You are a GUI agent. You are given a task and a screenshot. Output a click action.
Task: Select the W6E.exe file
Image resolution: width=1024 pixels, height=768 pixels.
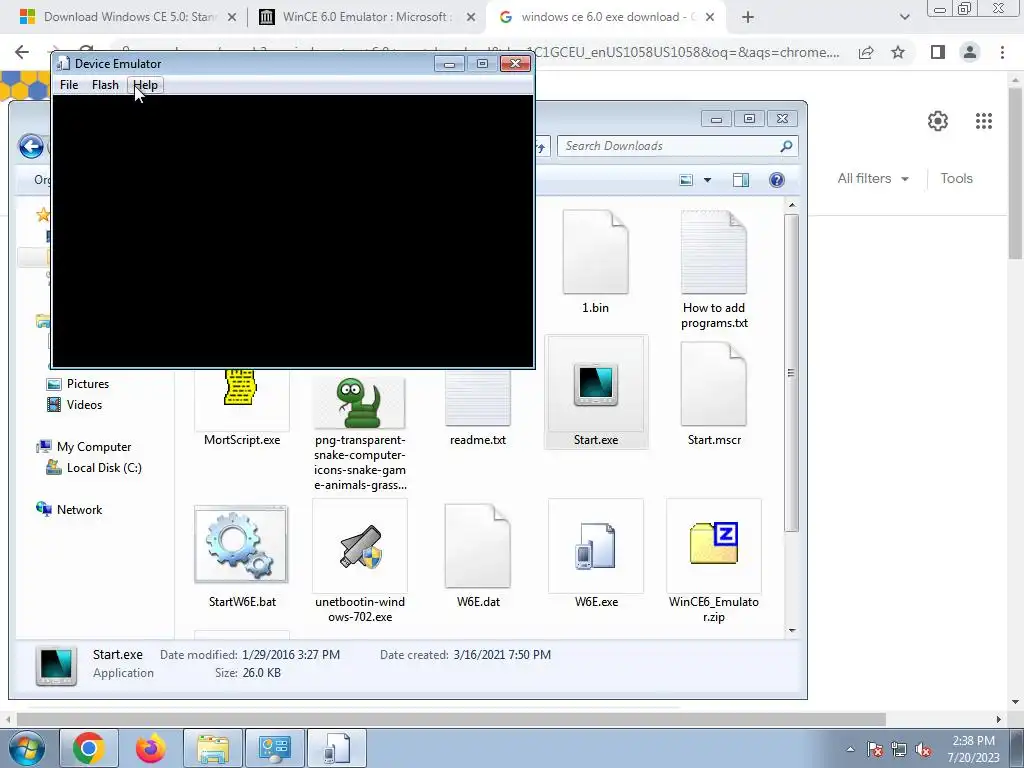coord(596,555)
